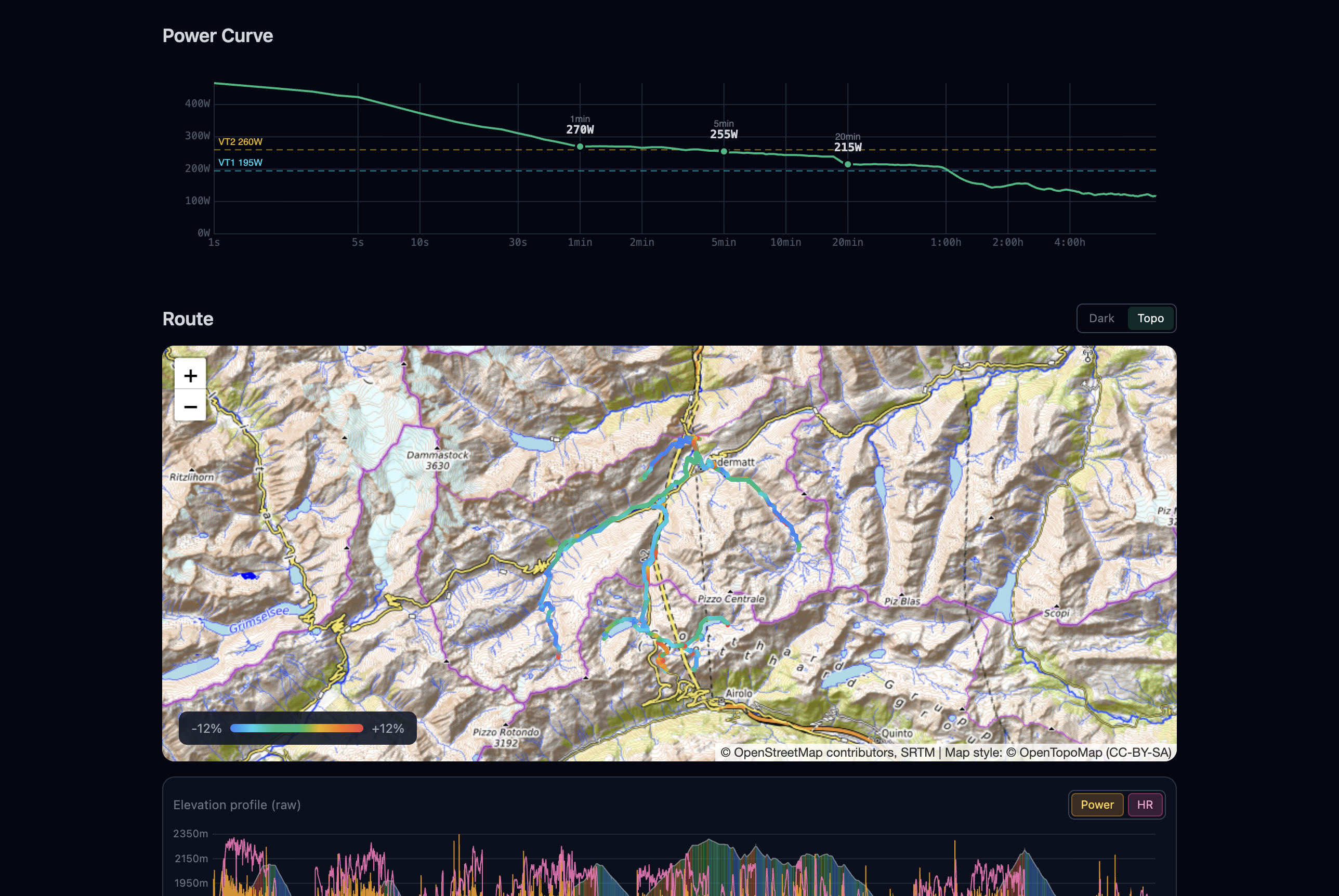Click the SRTM attribution text
Viewport: 1339px width, 896px height.
[x=918, y=753]
